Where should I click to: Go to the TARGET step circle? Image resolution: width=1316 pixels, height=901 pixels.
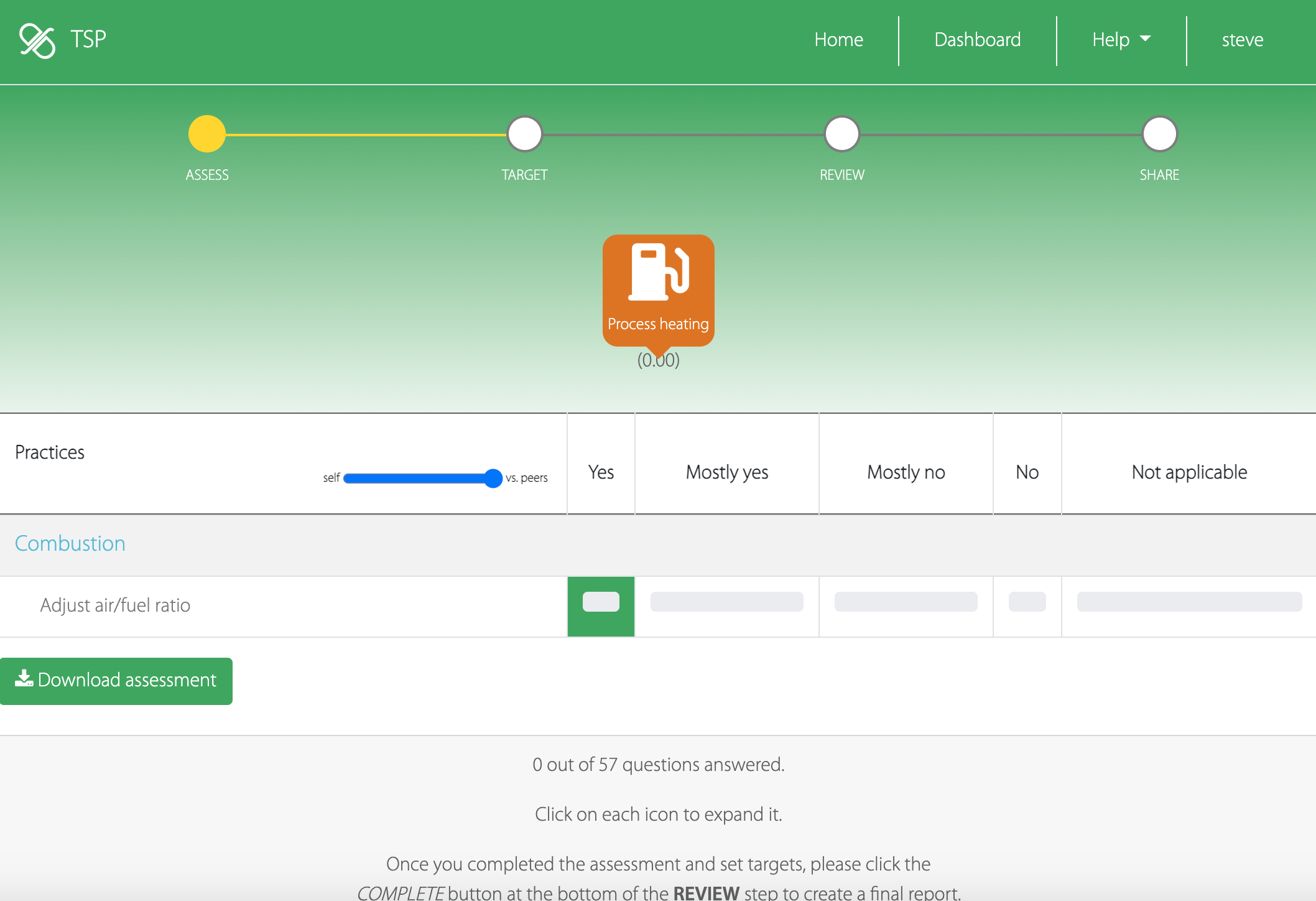click(x=524, y=134)
